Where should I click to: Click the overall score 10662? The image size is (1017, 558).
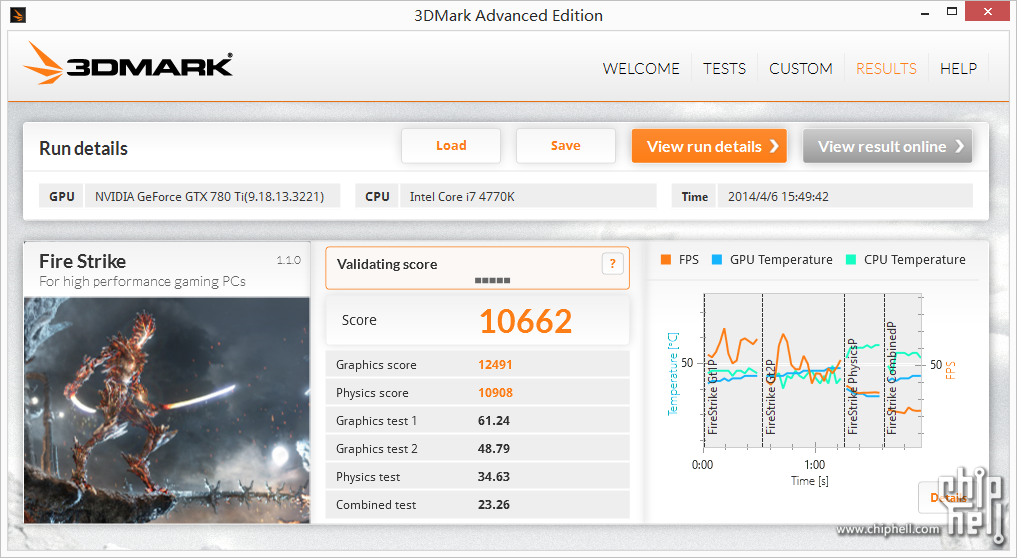tap(525, 321)
